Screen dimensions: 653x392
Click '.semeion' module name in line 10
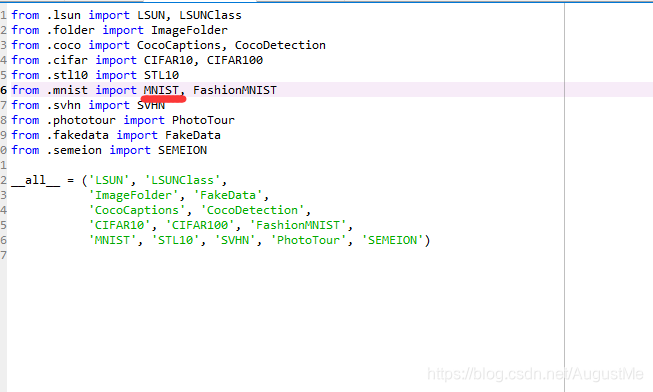[x=74, y=150]
